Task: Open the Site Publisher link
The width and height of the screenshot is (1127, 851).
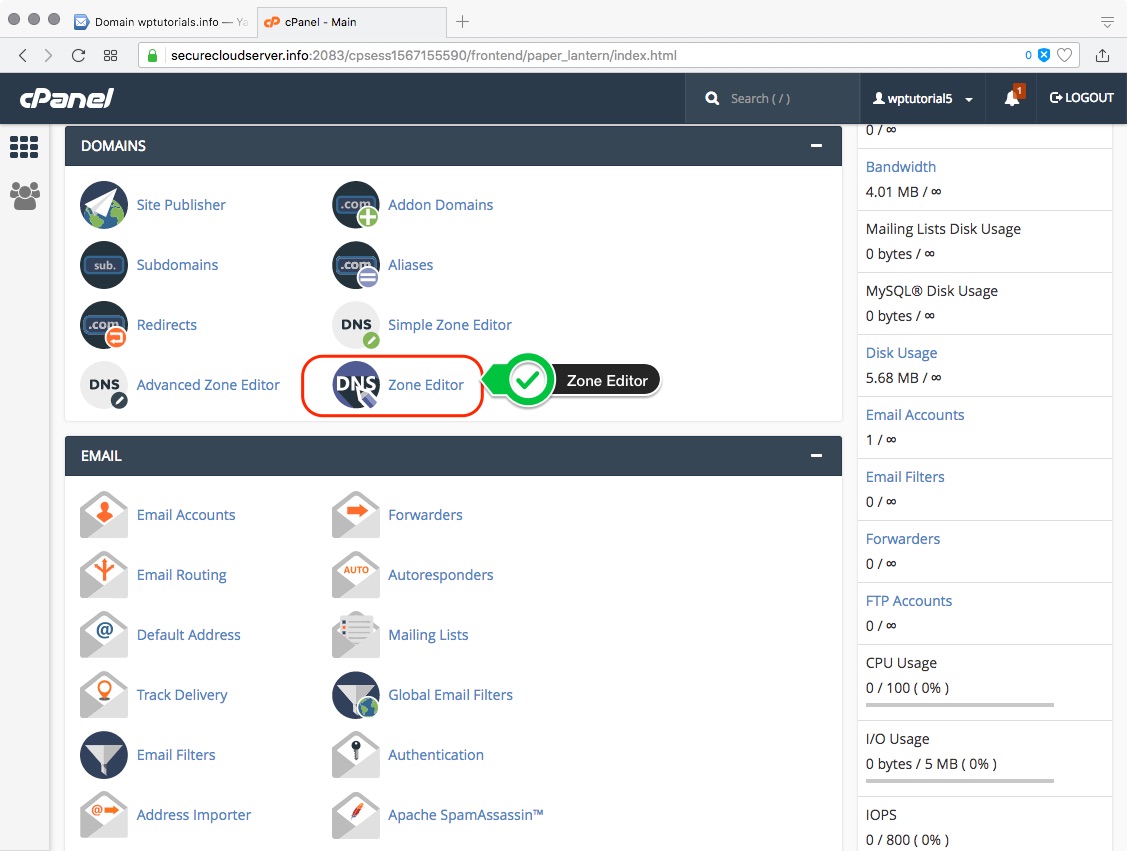Action: click(x=181, y=205)
